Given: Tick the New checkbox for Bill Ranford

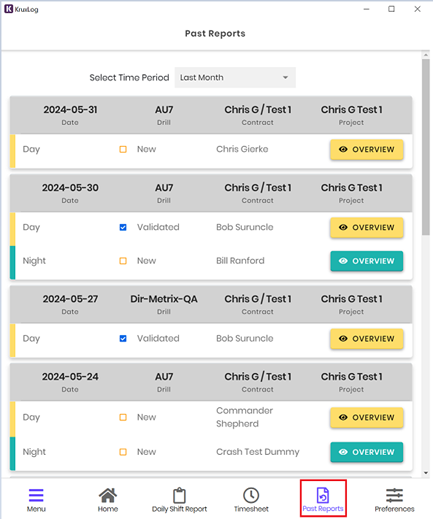Looking at the screenshot, I should click(x=123, y=261).
